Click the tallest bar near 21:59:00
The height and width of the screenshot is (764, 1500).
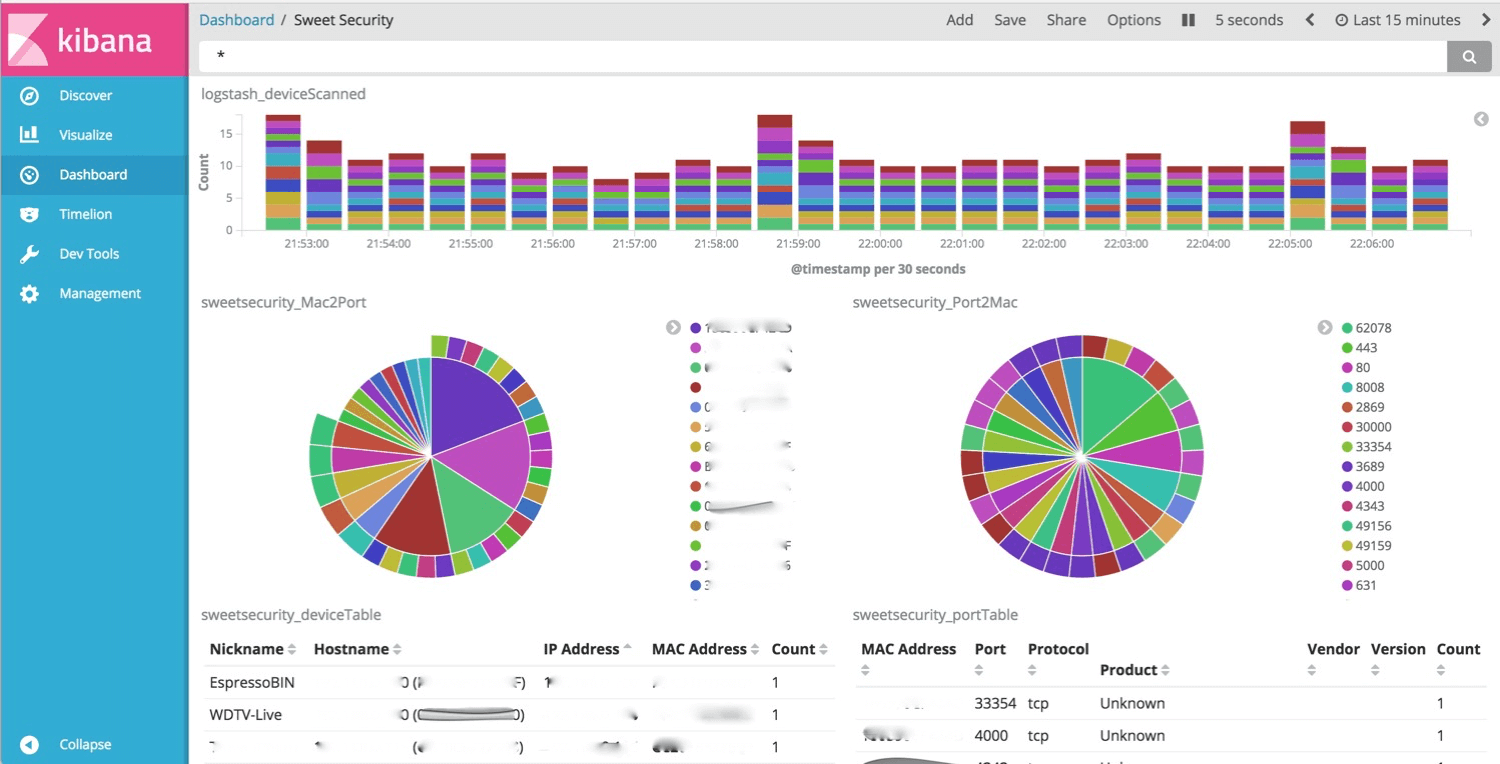(775, 173)
